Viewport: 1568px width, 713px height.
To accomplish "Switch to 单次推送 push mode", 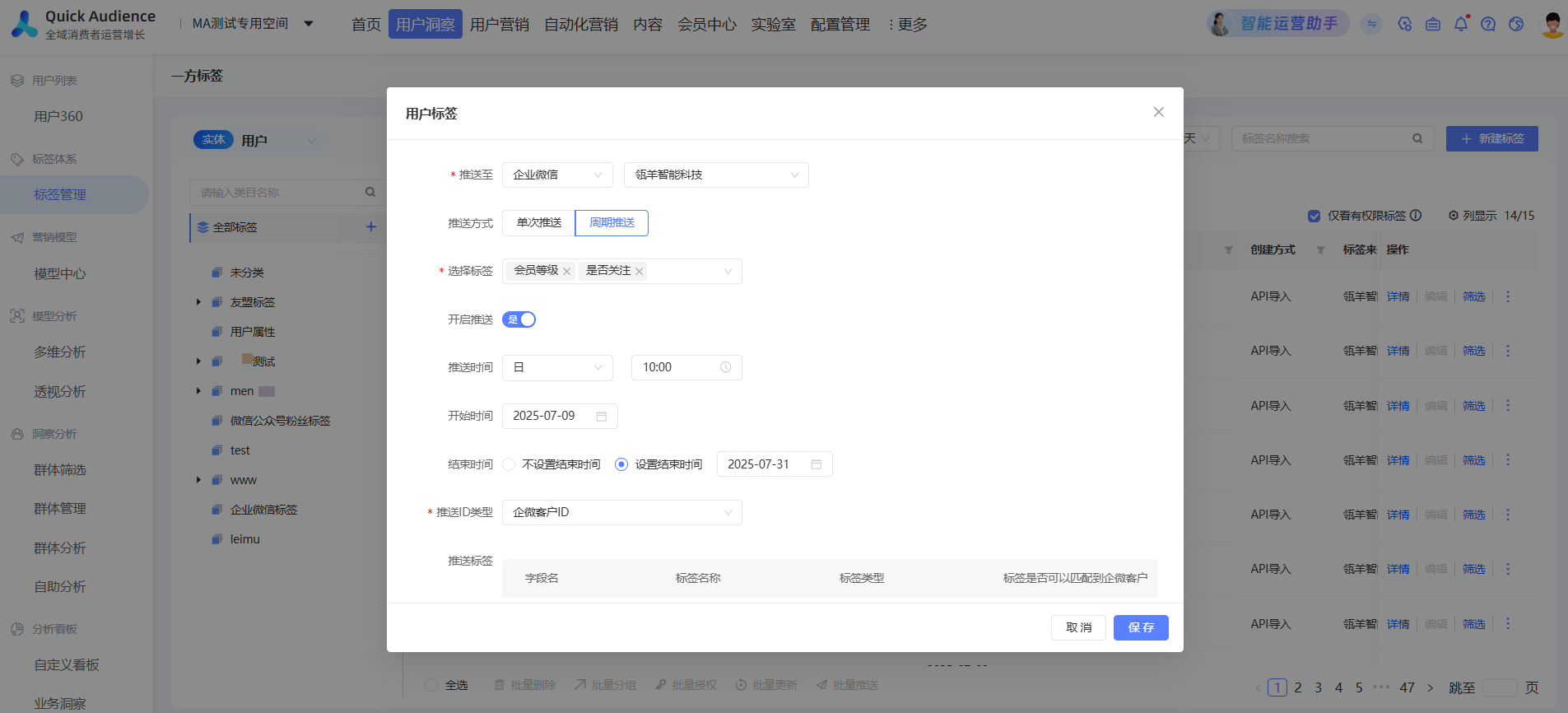I will coord(538,223).
